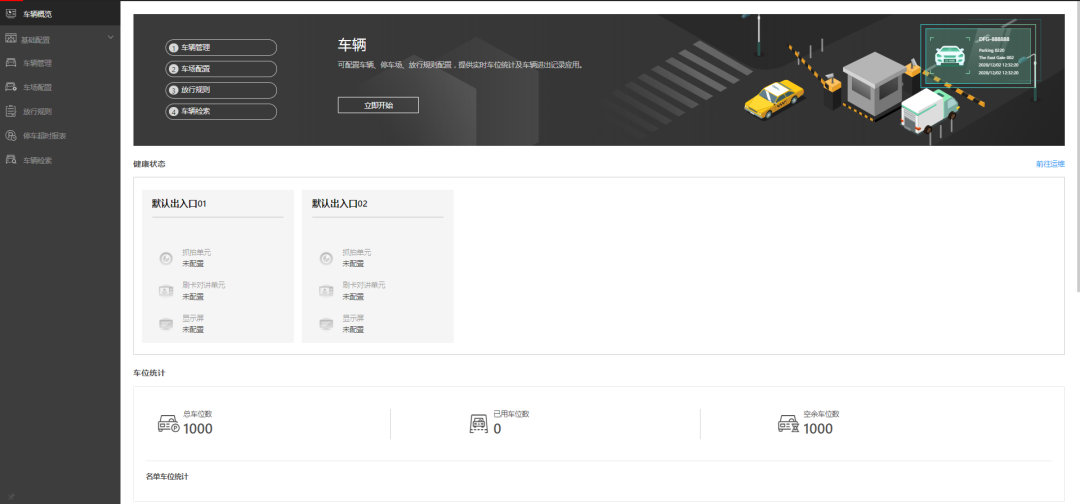Screen dimensions: 1080x504
Task: Click the 已用车位数 value 0
Action: 497,429
